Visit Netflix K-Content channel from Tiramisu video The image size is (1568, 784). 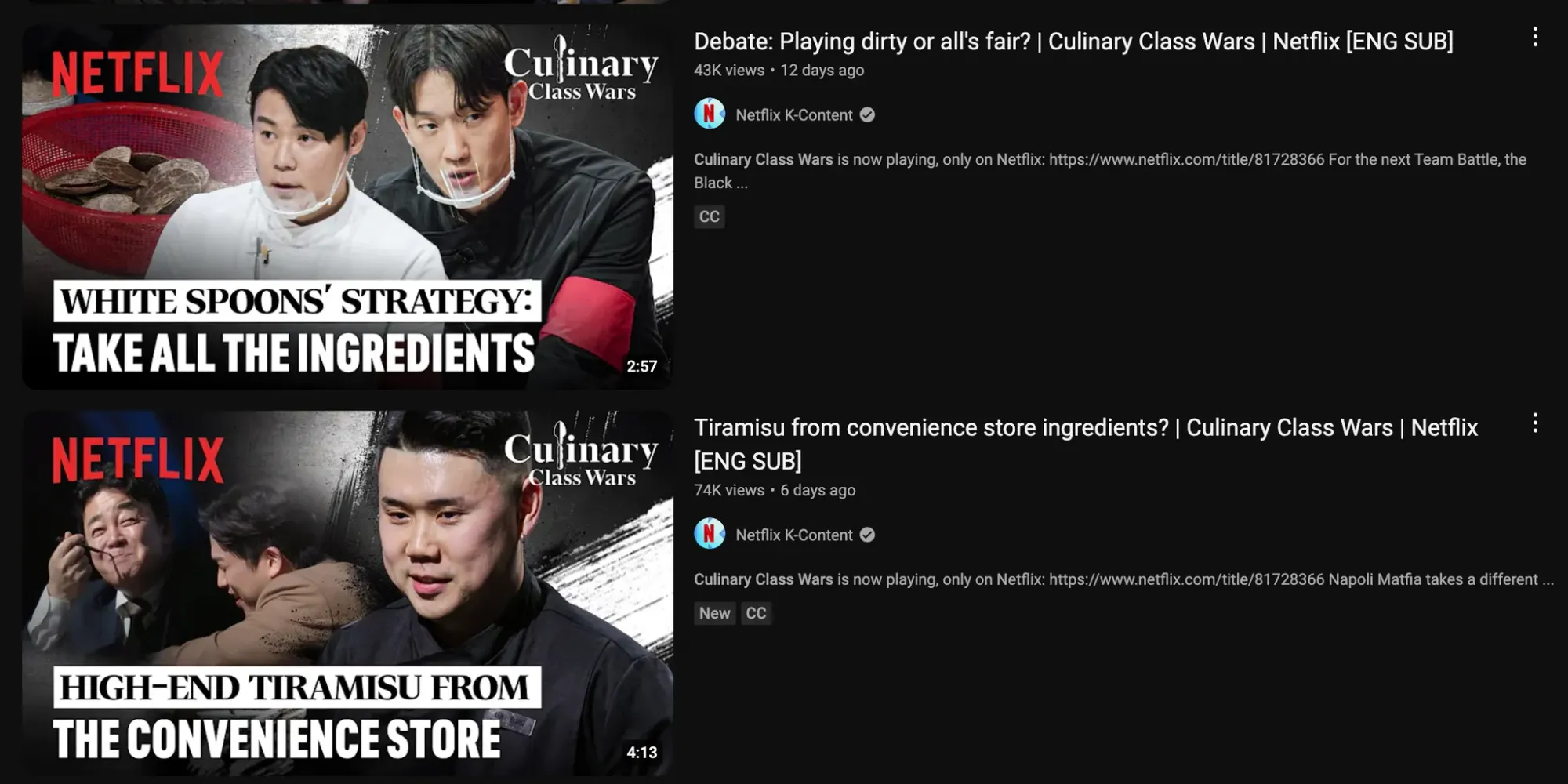793,535
